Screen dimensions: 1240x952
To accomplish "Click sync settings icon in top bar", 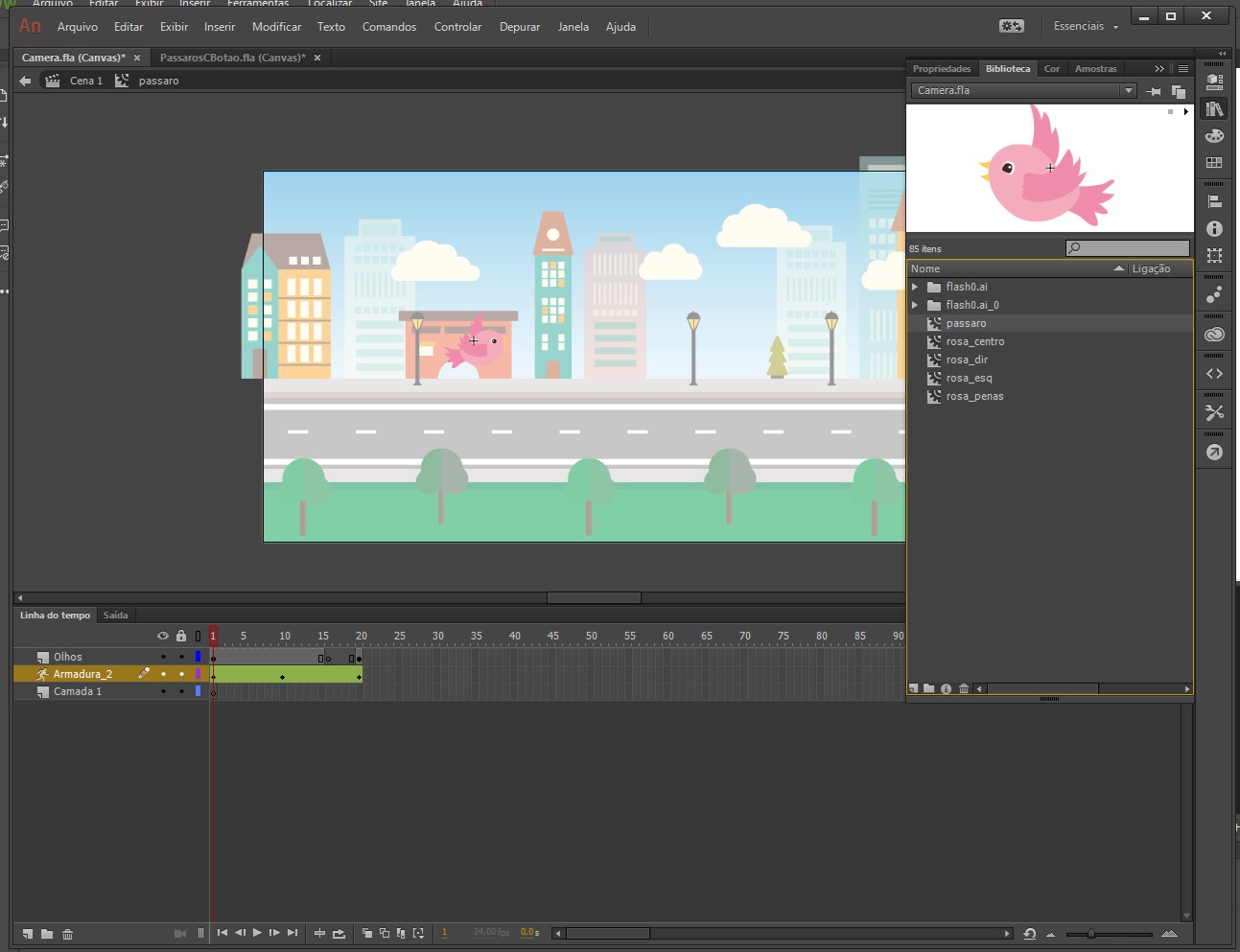I will tap(1011, 26).
